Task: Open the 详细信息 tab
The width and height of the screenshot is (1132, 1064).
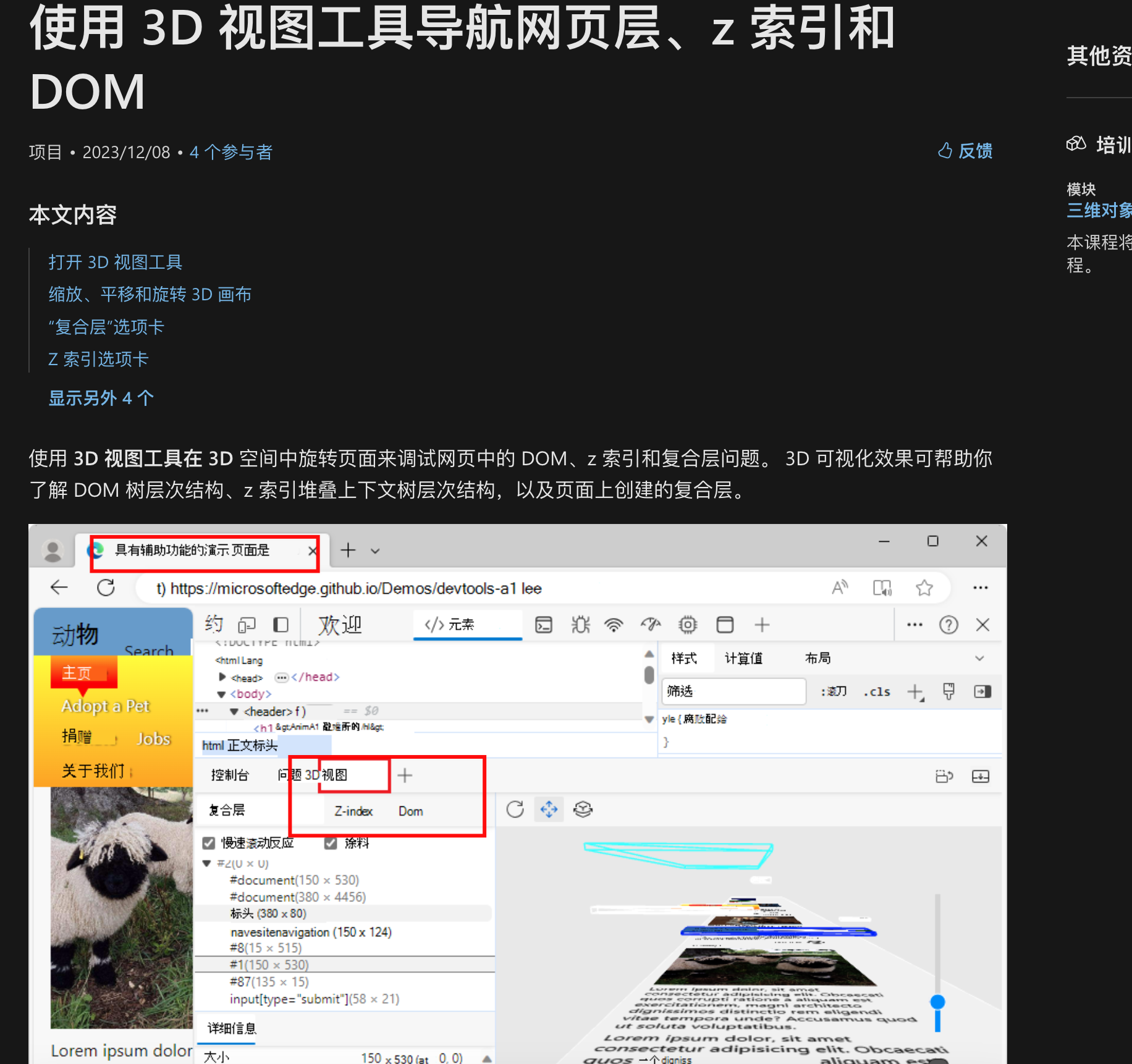Action: pos(232,1028)
